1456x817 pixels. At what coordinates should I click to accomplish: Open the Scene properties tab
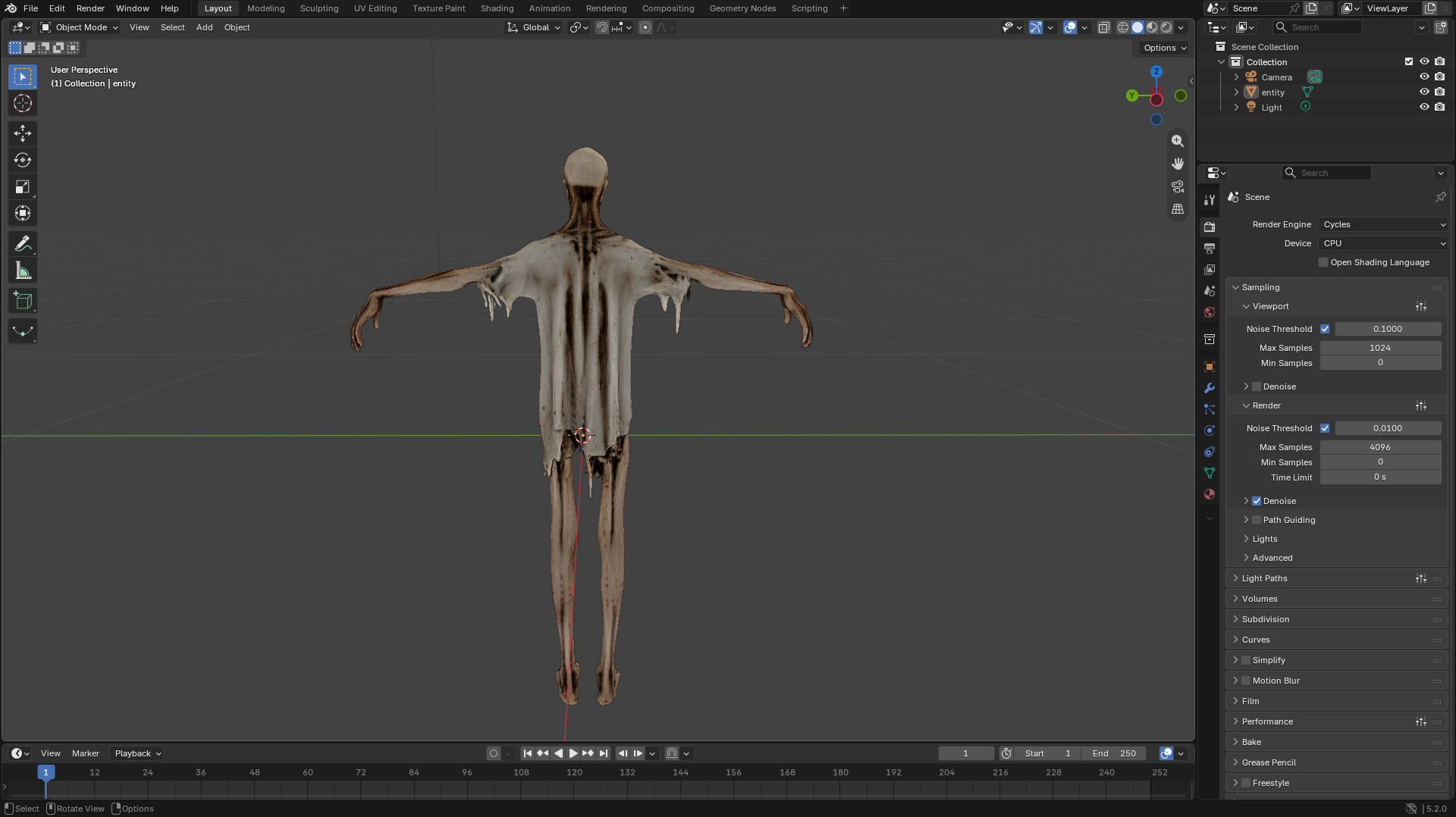point(1210,291)
